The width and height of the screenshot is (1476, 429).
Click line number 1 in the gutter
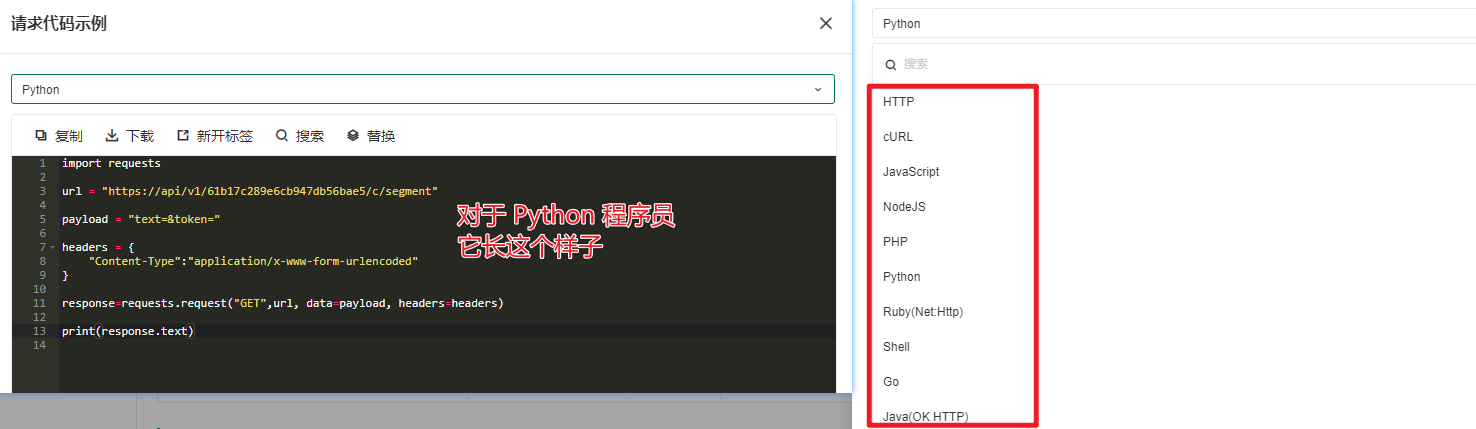(42, 163)
